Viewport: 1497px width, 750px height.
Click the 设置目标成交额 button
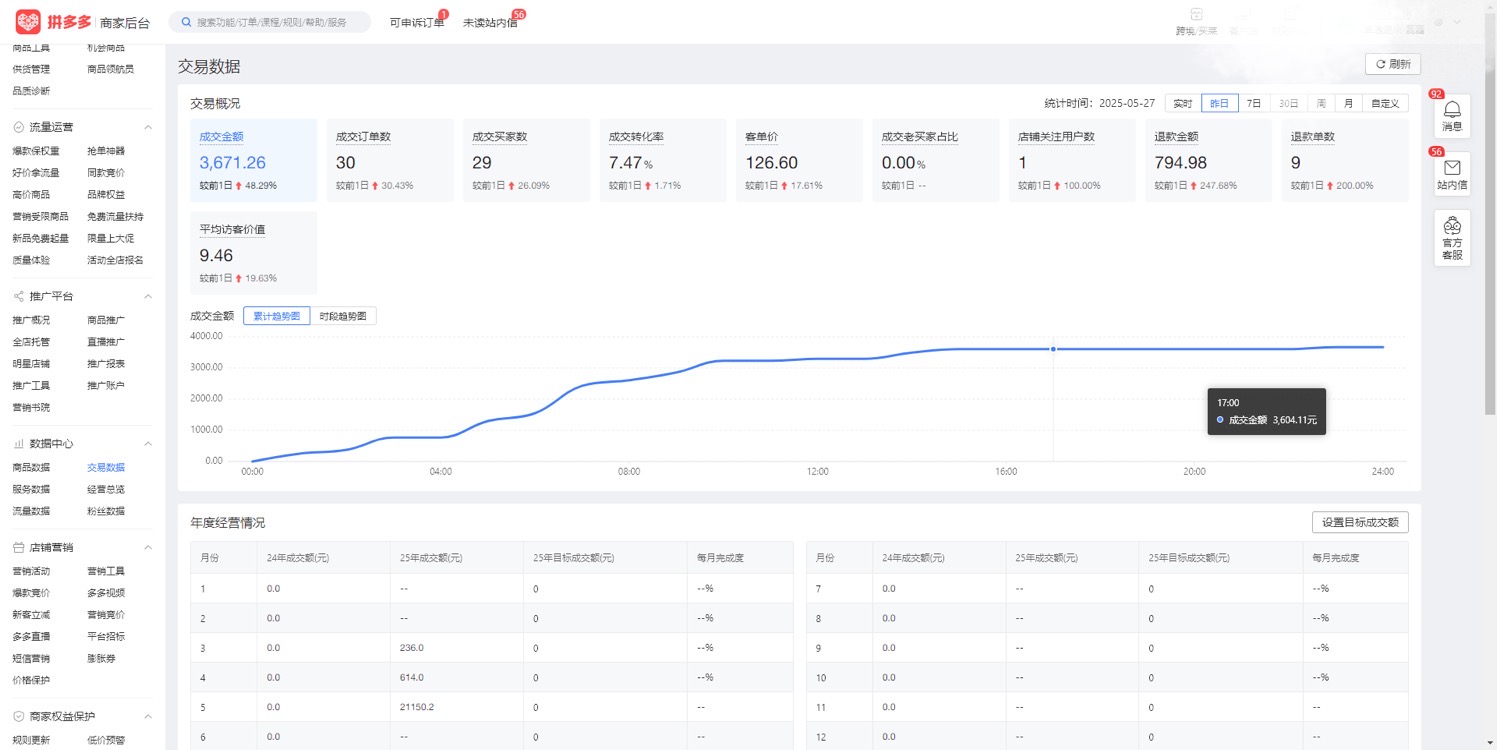[1360, 522]
